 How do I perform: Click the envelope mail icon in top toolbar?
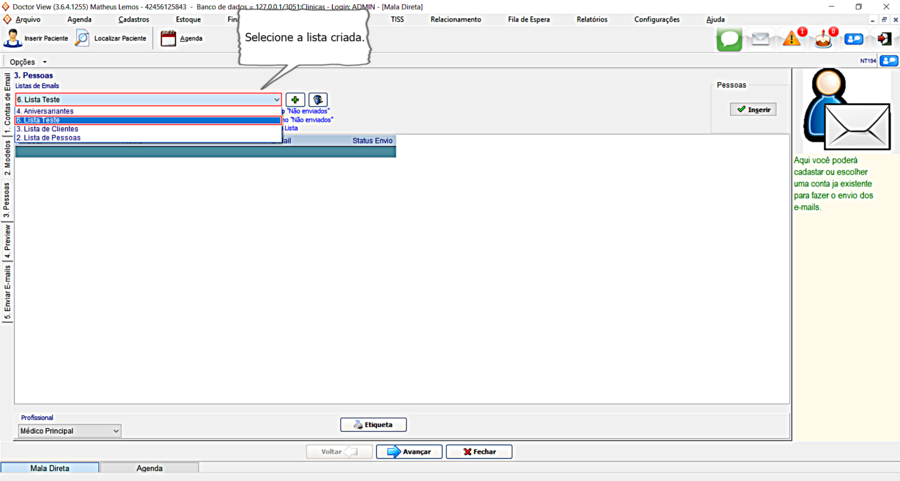click(761, 39)
